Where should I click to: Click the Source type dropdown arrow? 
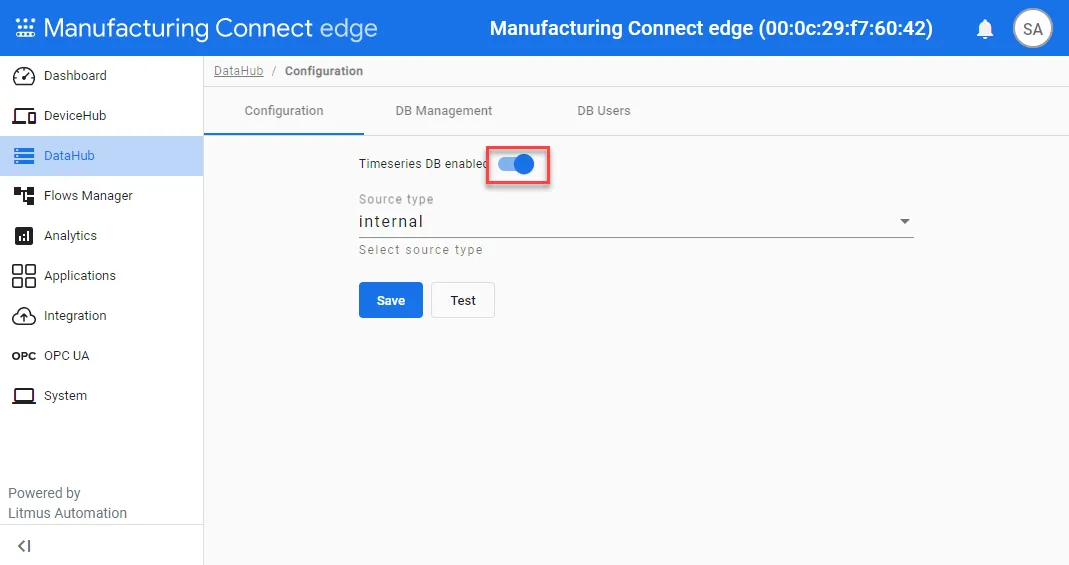pyautogui.click(x=904, y=222)
